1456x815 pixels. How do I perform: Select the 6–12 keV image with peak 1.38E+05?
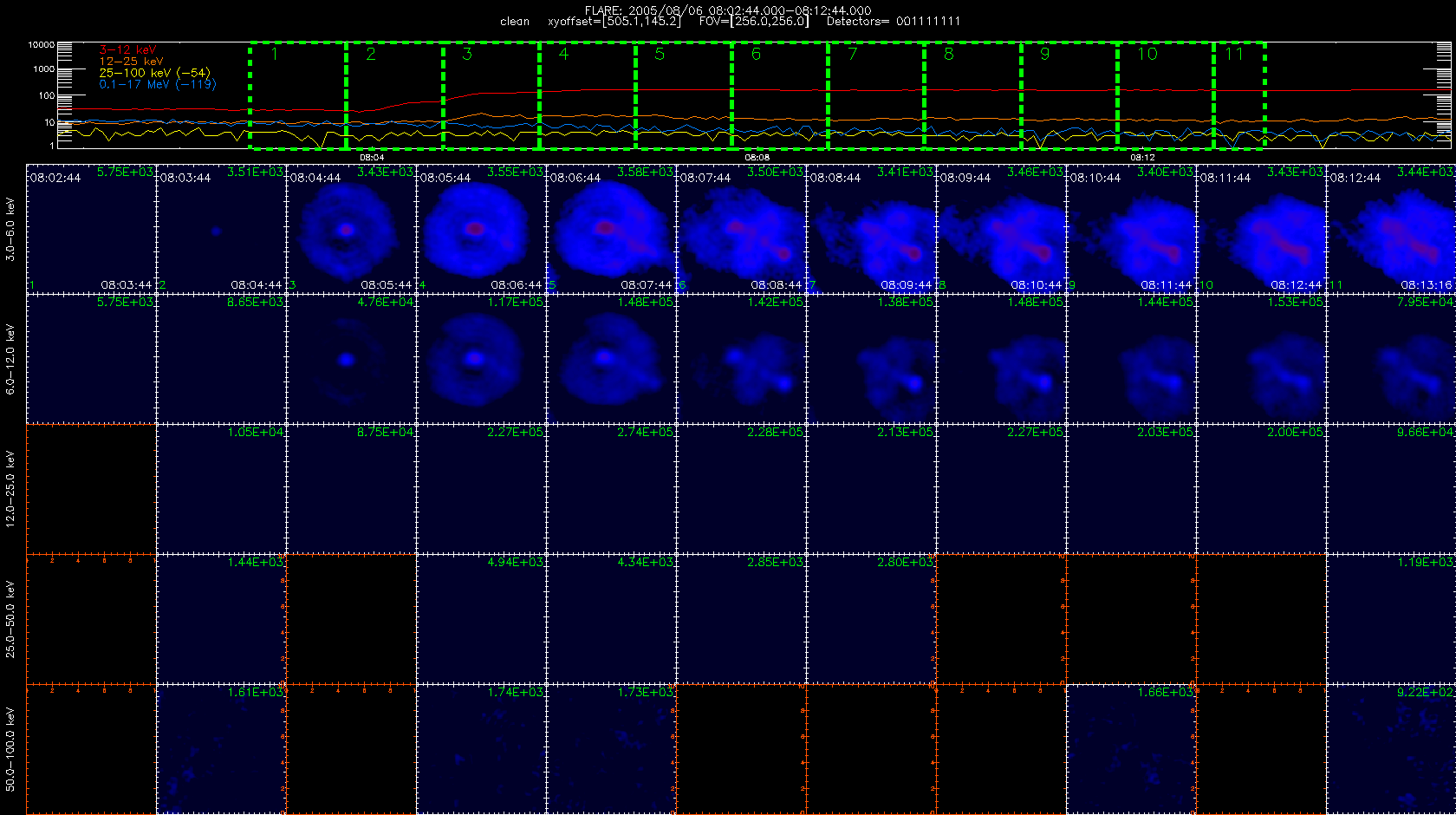click(x=871, y=359)
